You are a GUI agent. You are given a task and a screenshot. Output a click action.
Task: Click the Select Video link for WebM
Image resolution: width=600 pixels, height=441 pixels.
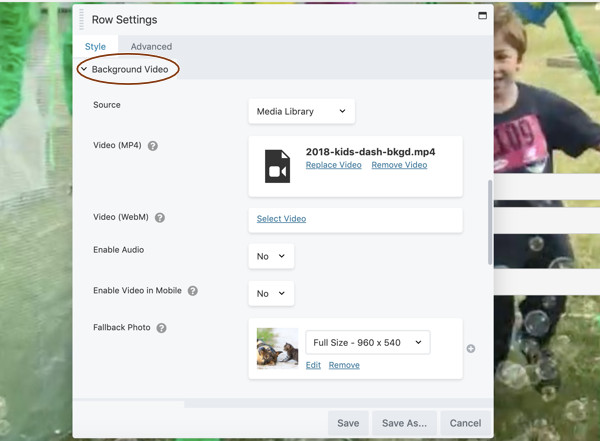(x=281, y=219)
